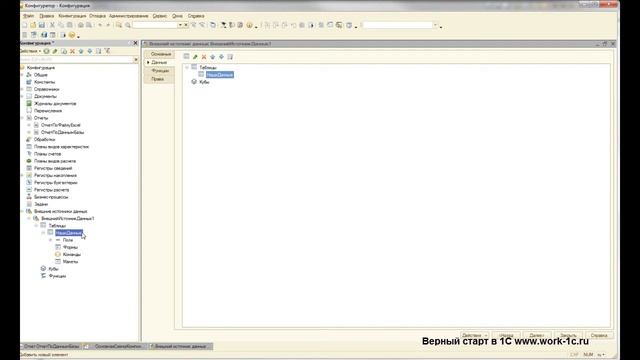Open the main toolbar search field dropdown arrow
This screenshot has width=640, height=360.
pos(180,25)
